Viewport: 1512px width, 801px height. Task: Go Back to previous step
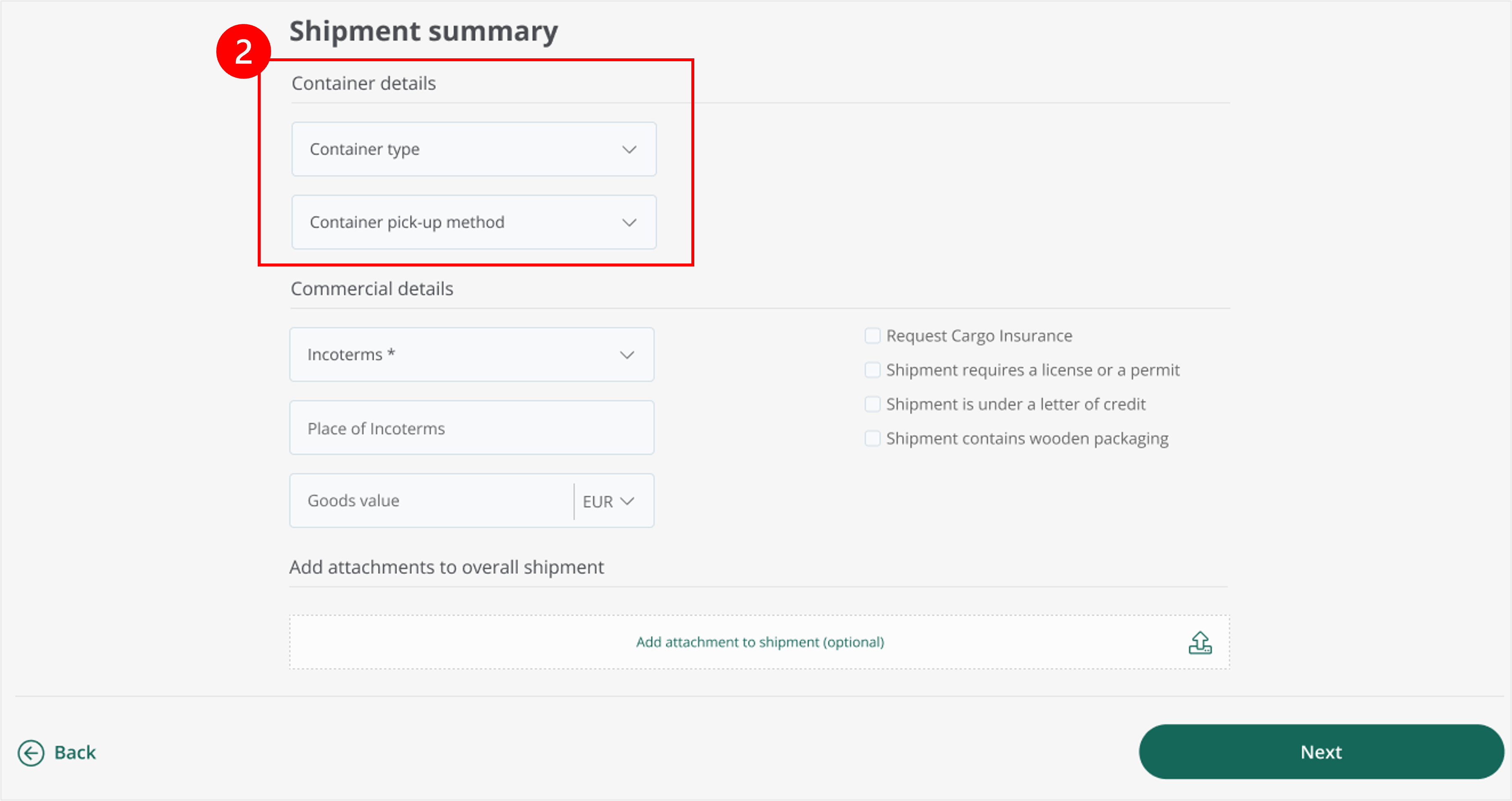57,753
